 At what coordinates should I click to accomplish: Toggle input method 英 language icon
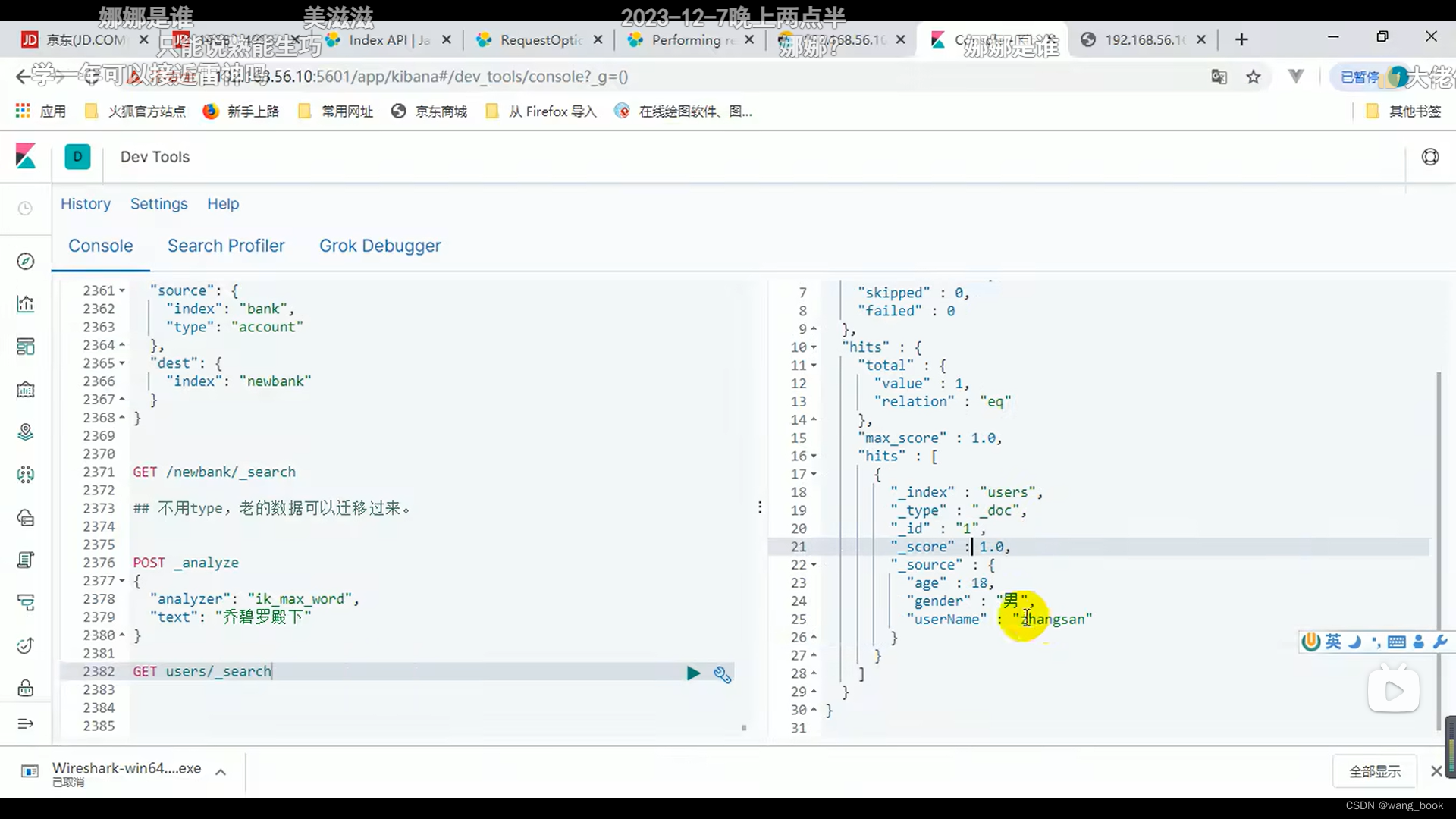click(1333, 642)
